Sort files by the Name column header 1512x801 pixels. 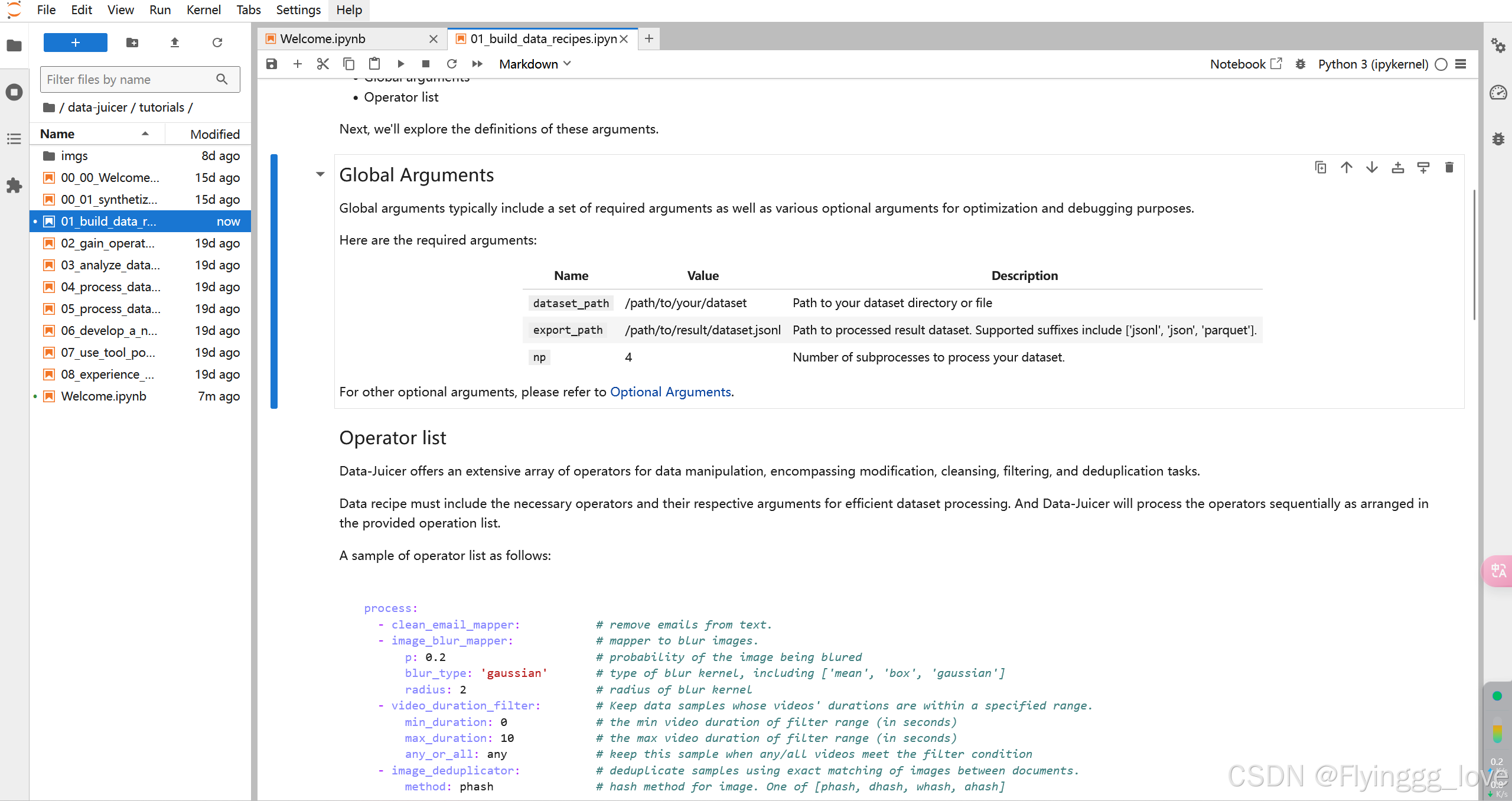(57, 134)
